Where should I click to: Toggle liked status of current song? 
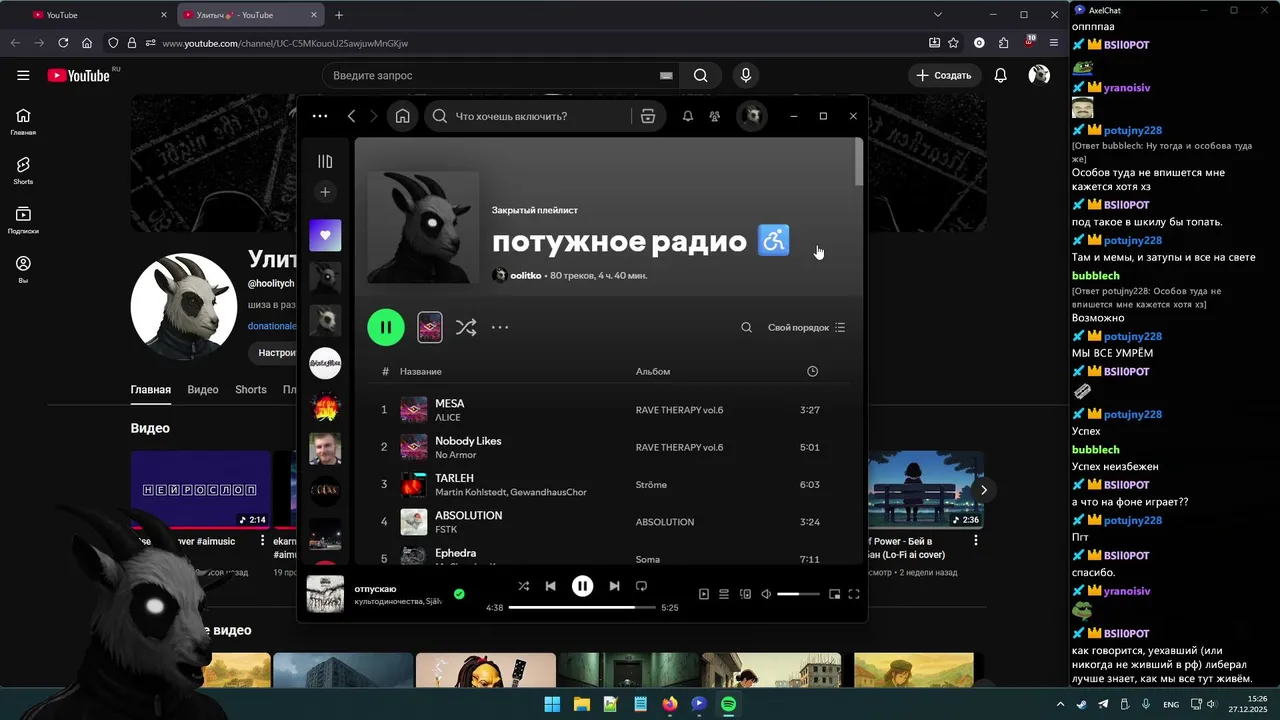459,594
